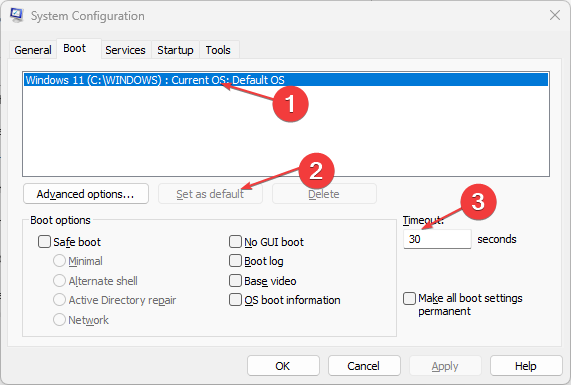The image size is (571, 385).
Task: Confirm changes with the OK button
Action: coord(283,366)
